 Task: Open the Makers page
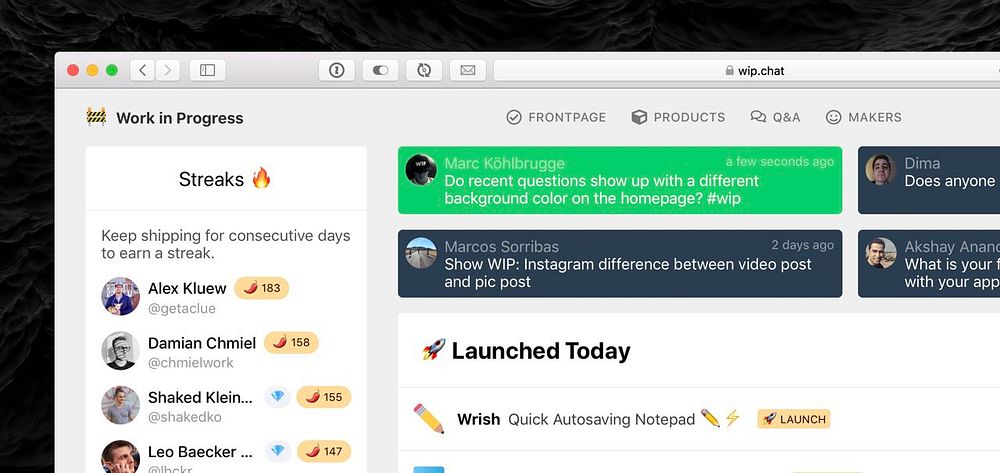(864, 117)
